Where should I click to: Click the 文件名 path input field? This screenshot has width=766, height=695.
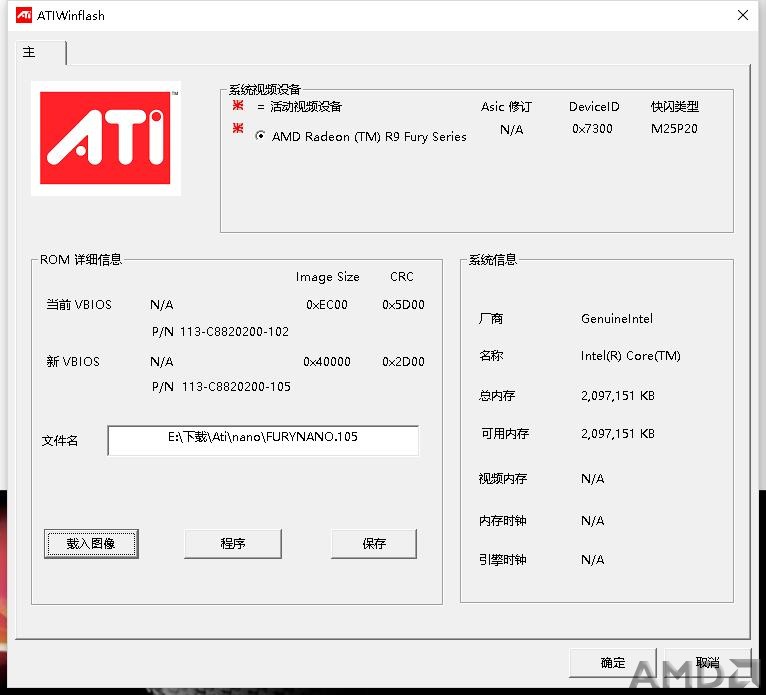click(x=263, y=441)
